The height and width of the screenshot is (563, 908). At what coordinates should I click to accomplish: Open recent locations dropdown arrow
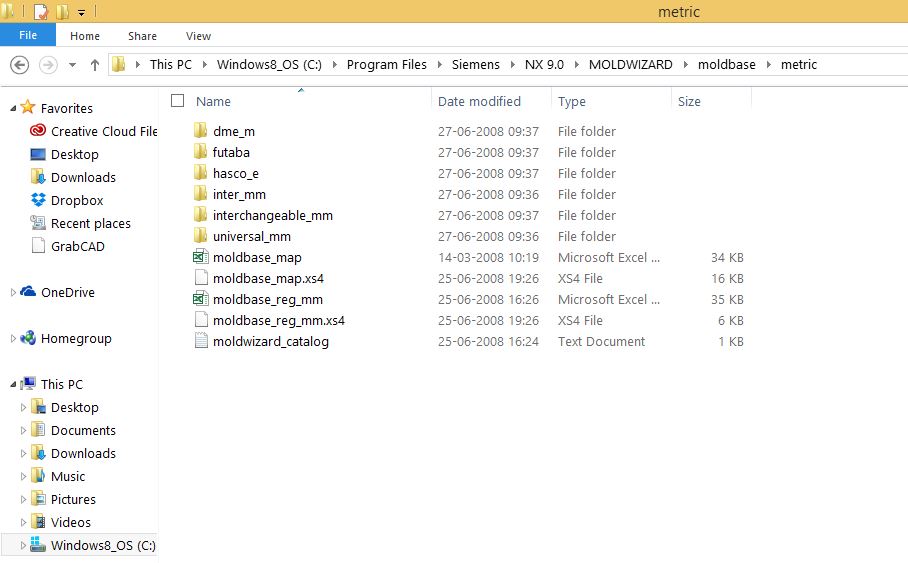point(72,65)
